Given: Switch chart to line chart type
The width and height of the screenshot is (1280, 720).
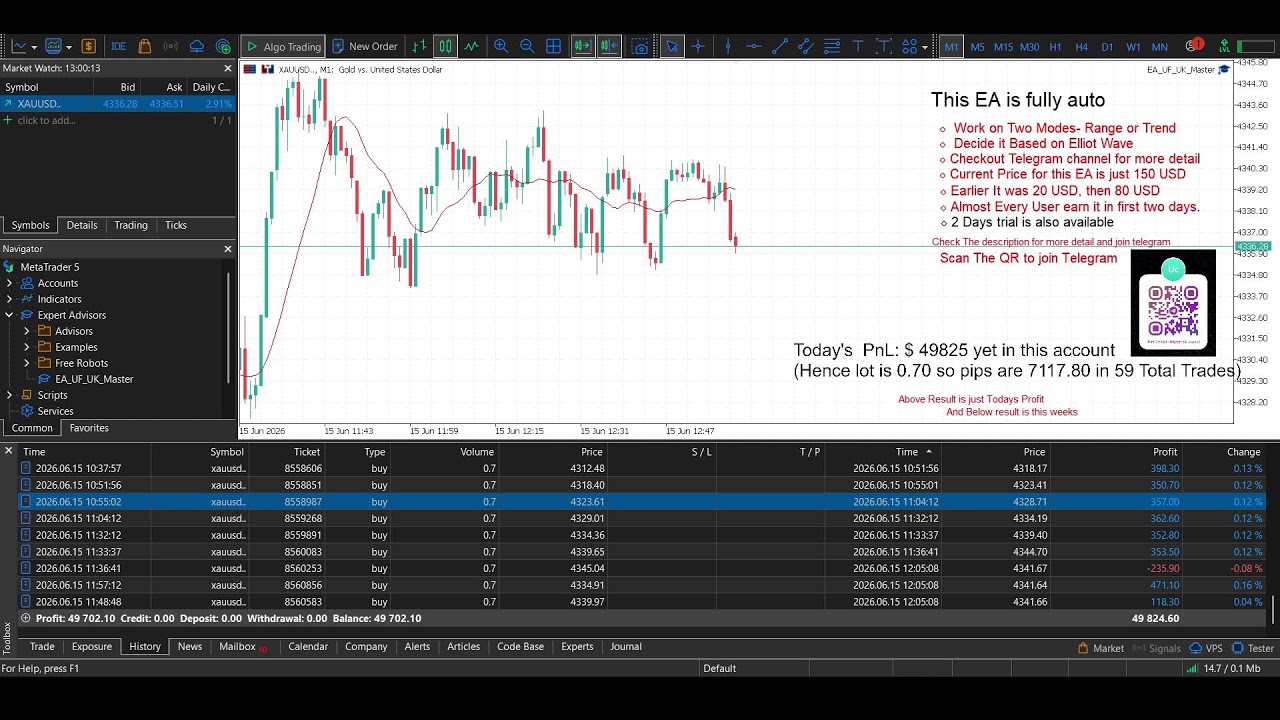Looking at the screenshot, I should tap(471, 46).
